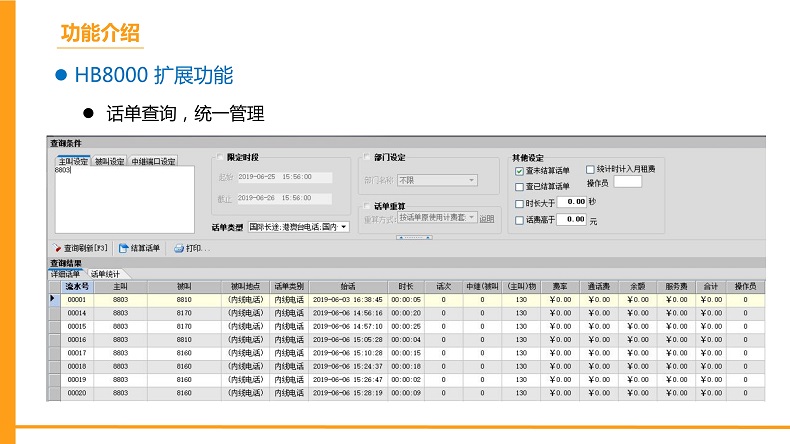The width and height of the screenshot is (790, 444).
Task: Click duration 00:00:20 in row 00014
Action: pos(406,313)
